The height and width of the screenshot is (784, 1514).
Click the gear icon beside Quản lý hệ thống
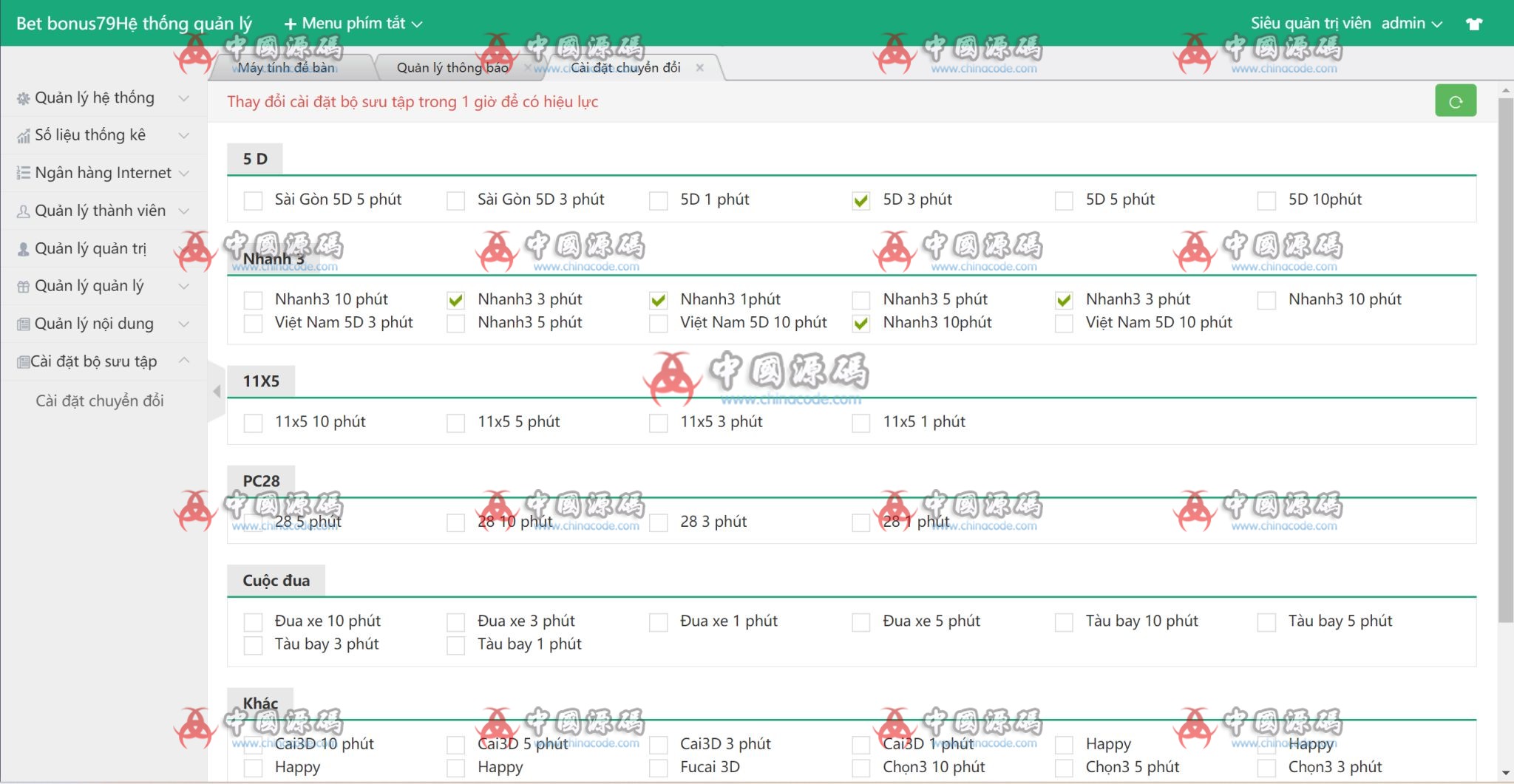click(x=24, y=98)
